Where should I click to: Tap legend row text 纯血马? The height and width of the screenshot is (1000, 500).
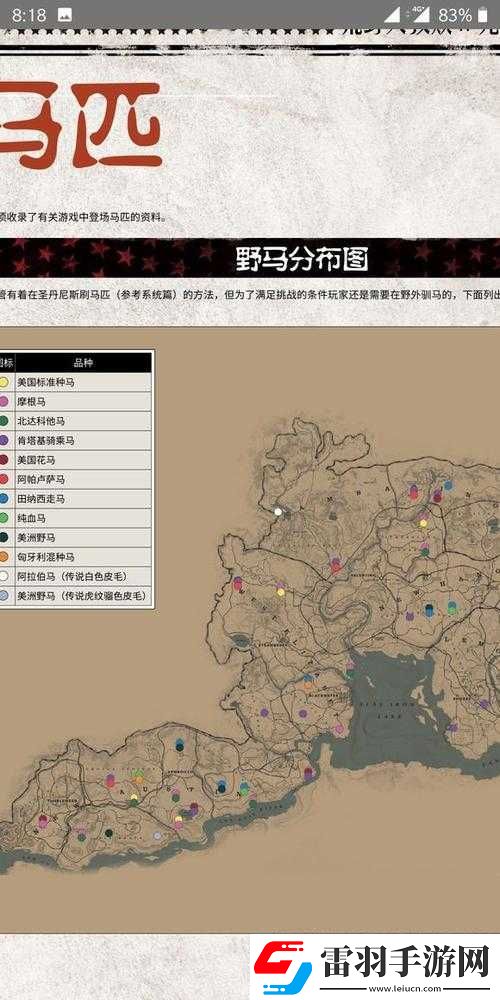(x=31, y=518)
